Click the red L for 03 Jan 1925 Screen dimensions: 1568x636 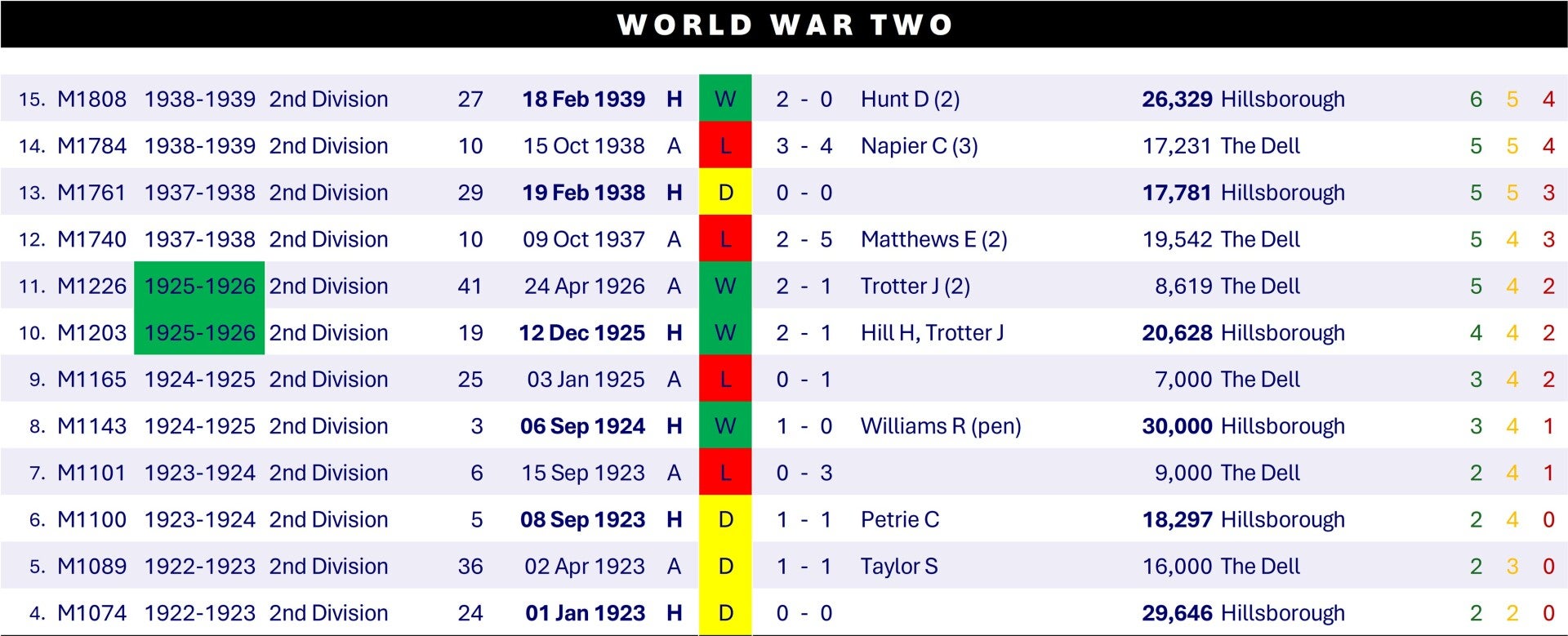pos(725,380)
